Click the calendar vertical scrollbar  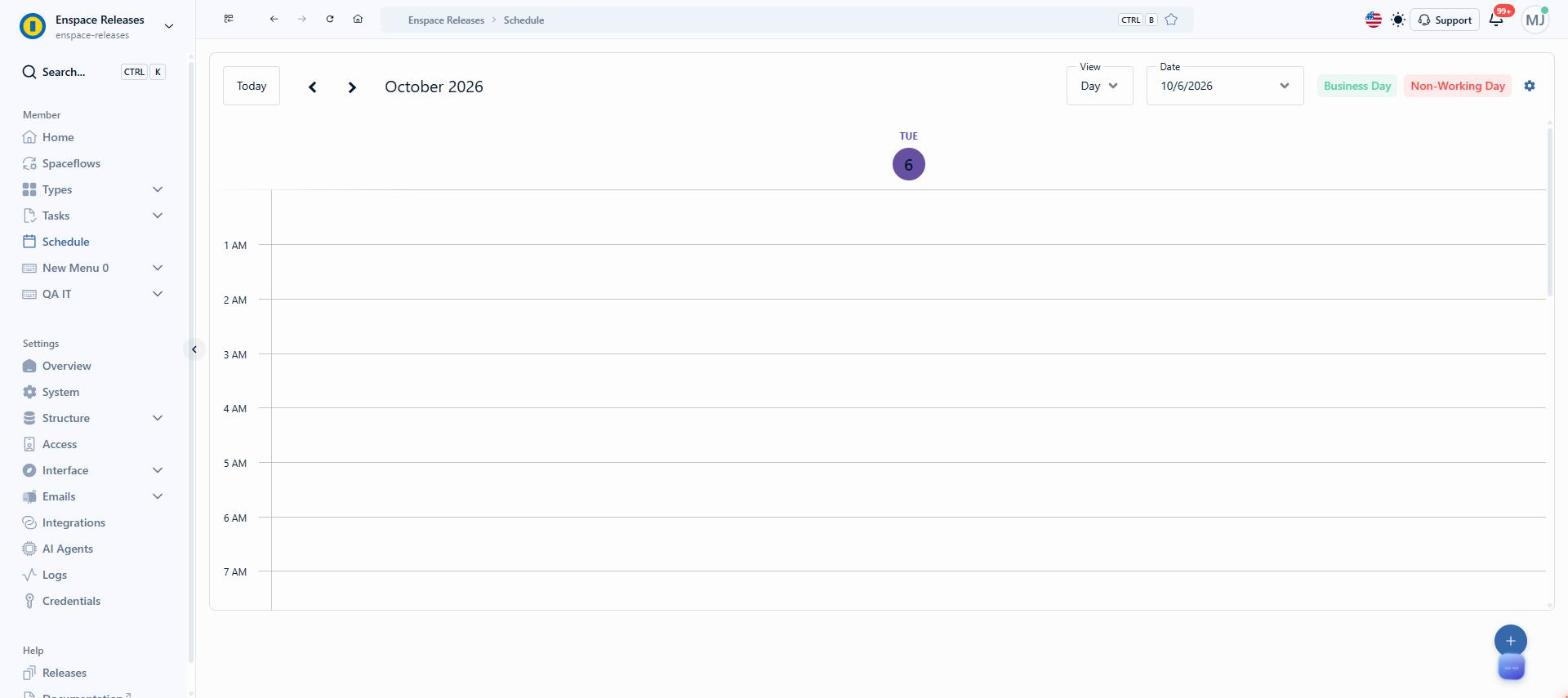1550,212
